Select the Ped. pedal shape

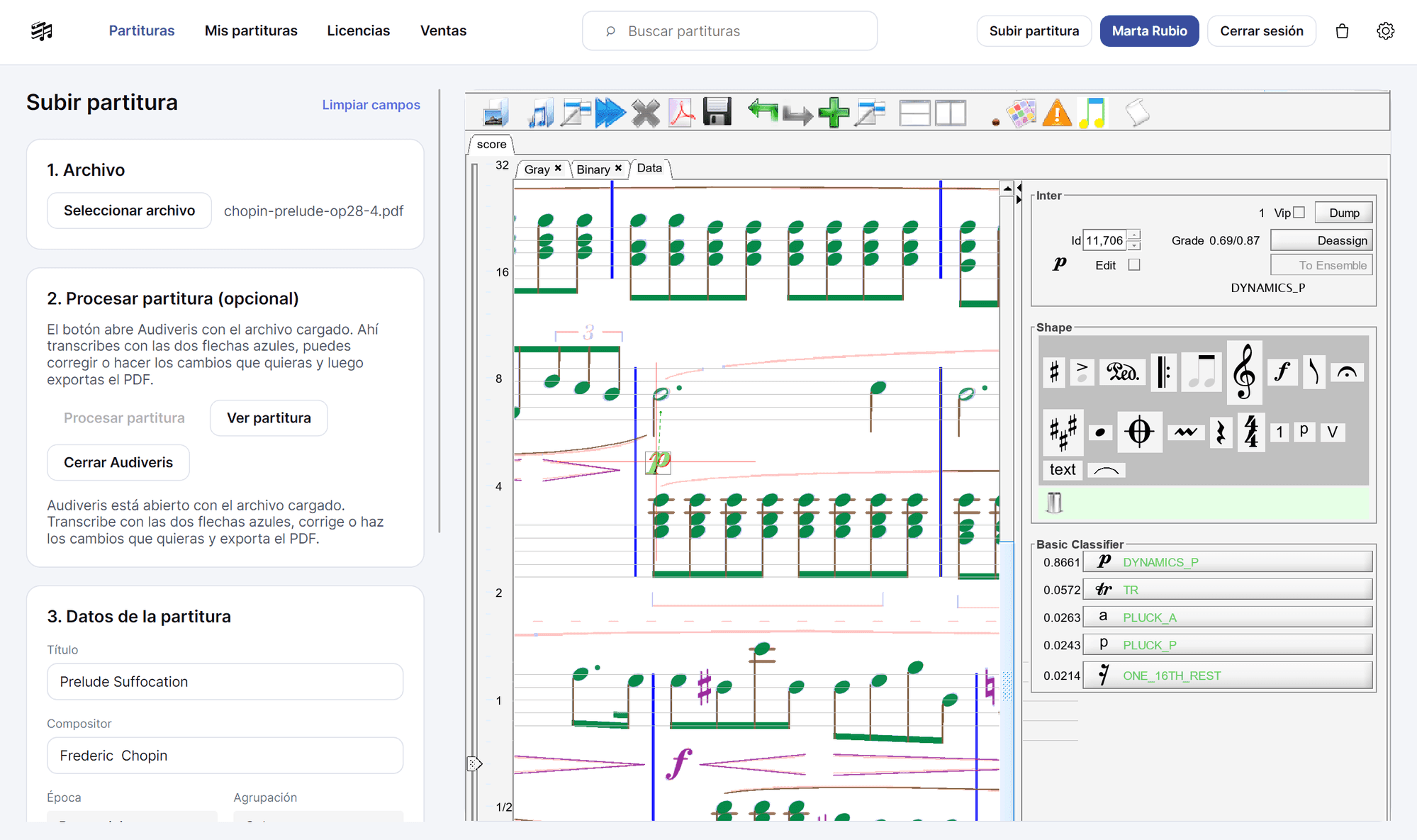pos(1123,372)
